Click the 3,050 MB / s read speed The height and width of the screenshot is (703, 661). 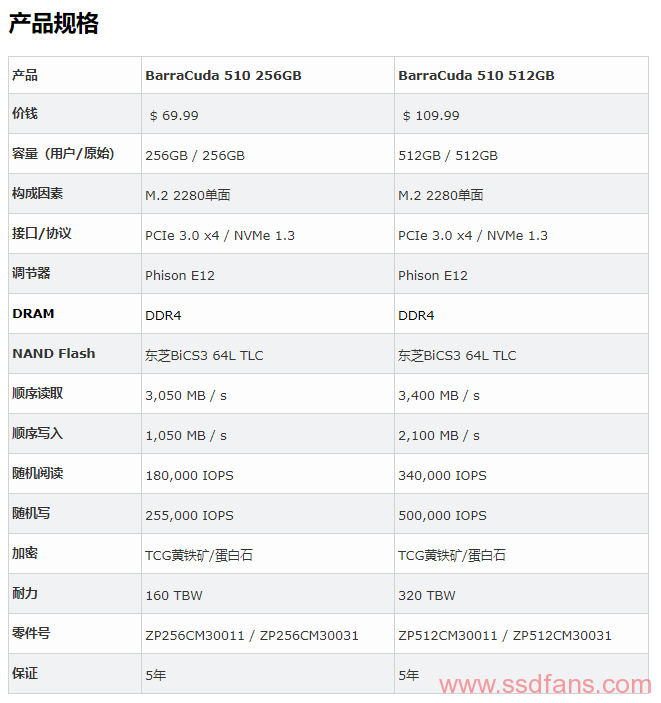point(186,395)
